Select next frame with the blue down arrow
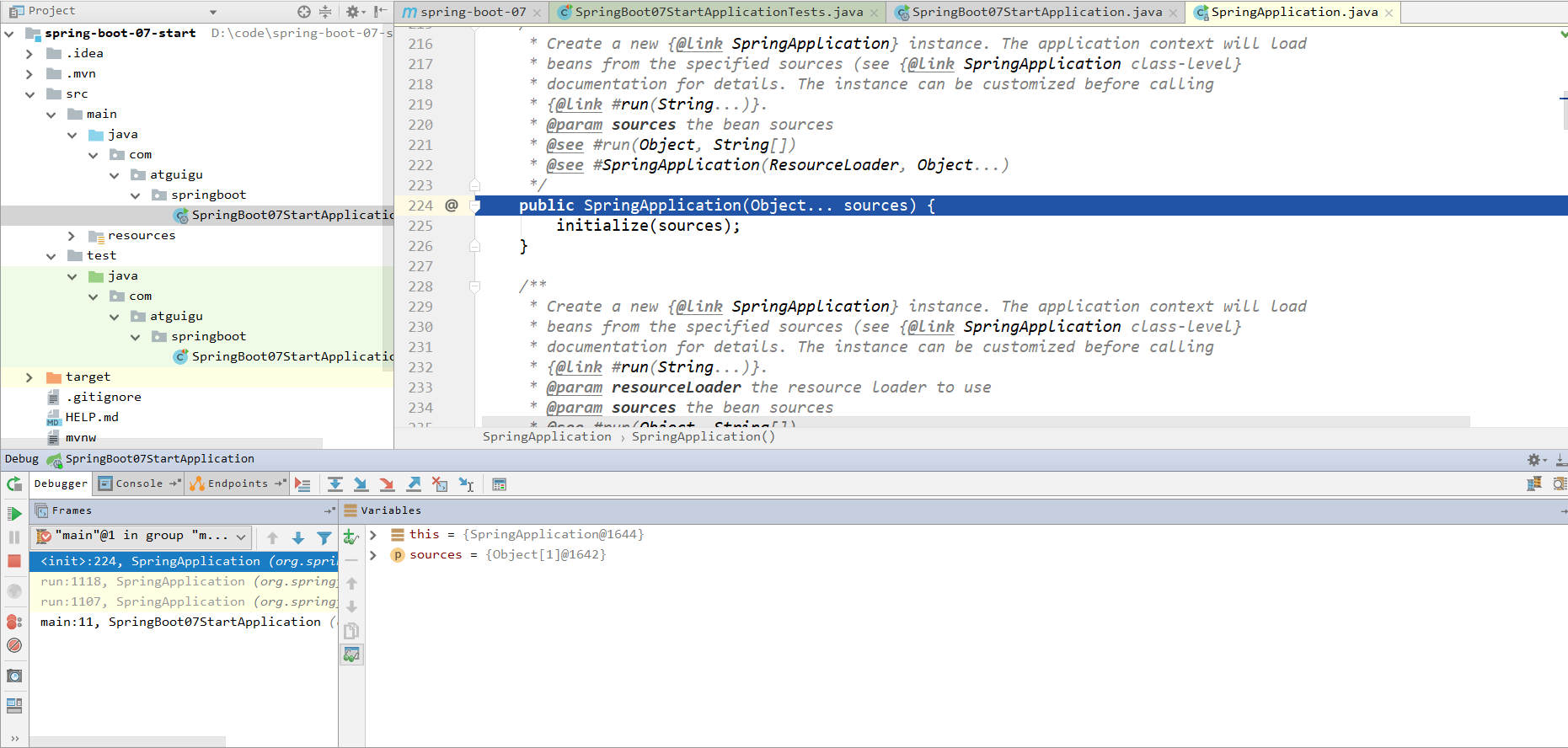The height and width of the screenshot is (748, 1568). [298, 537]
